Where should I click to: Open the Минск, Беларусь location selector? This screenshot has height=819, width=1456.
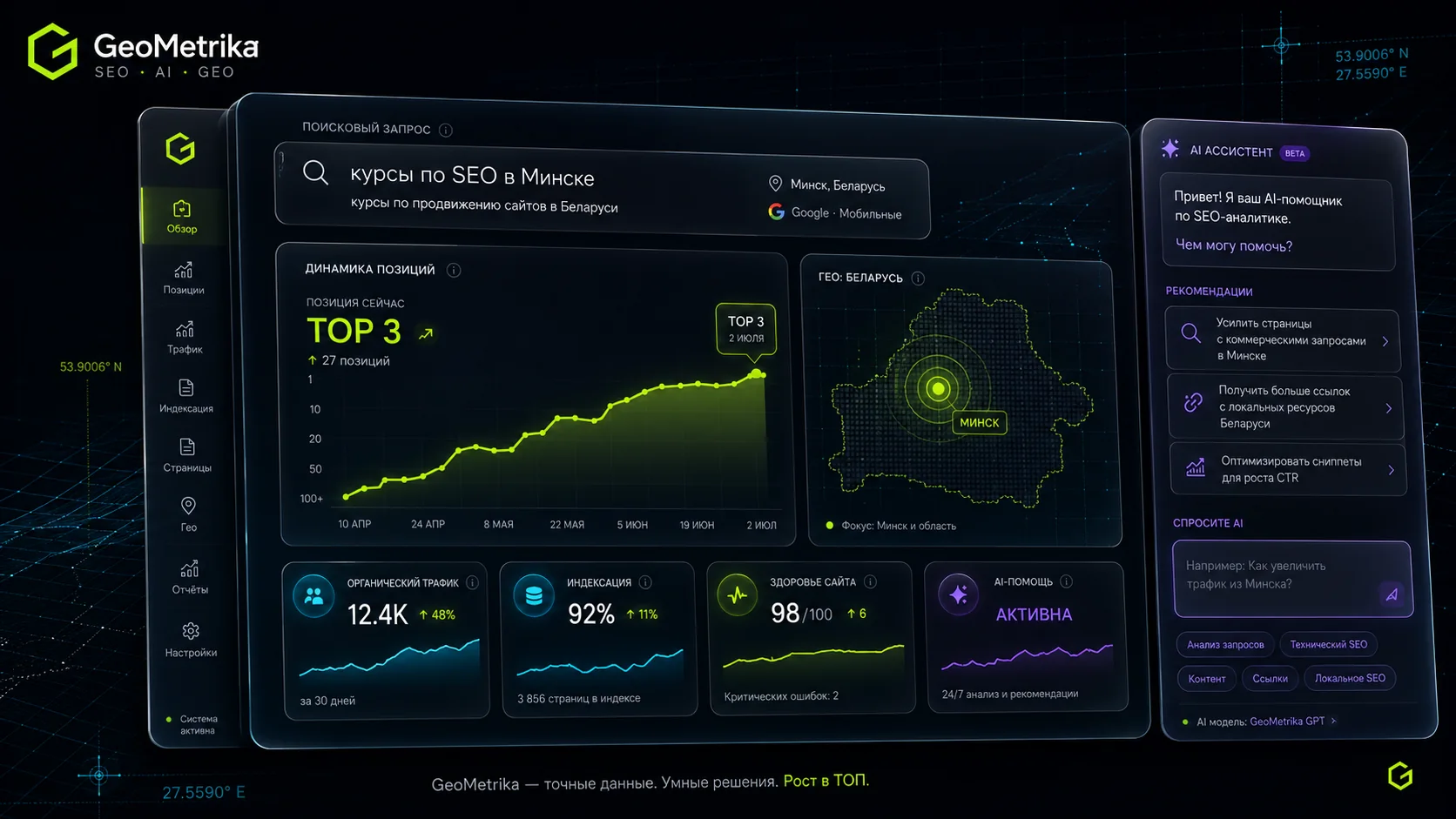tap(826, 185)
